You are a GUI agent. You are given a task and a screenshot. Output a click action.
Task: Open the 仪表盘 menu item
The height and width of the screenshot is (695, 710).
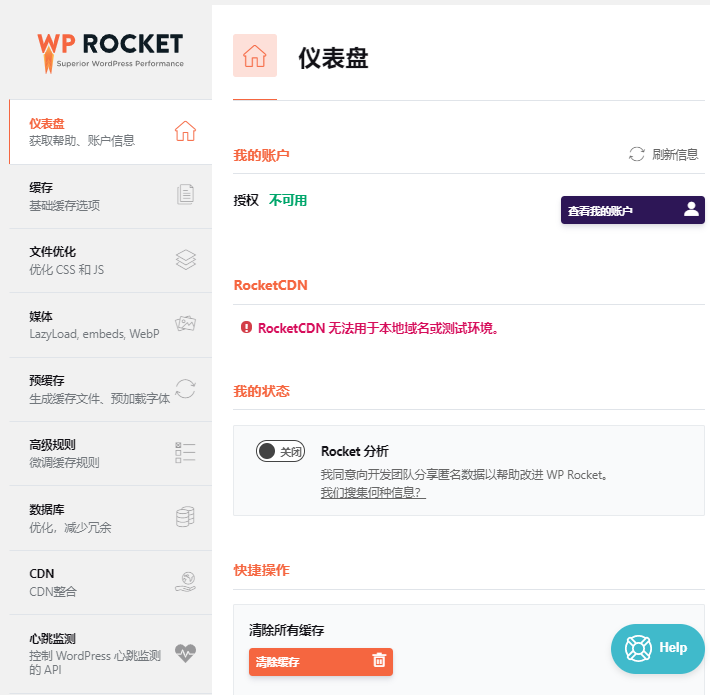pyautogui.click(x=110, y=132)
